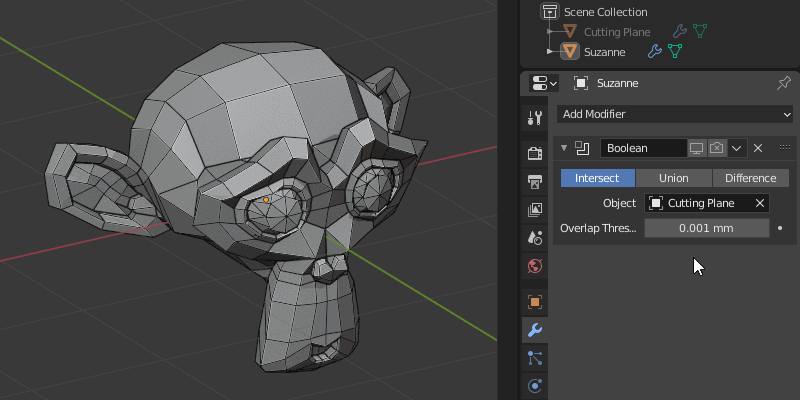Open the Output properties tab
800x400 pixels.
coord(535,181)
